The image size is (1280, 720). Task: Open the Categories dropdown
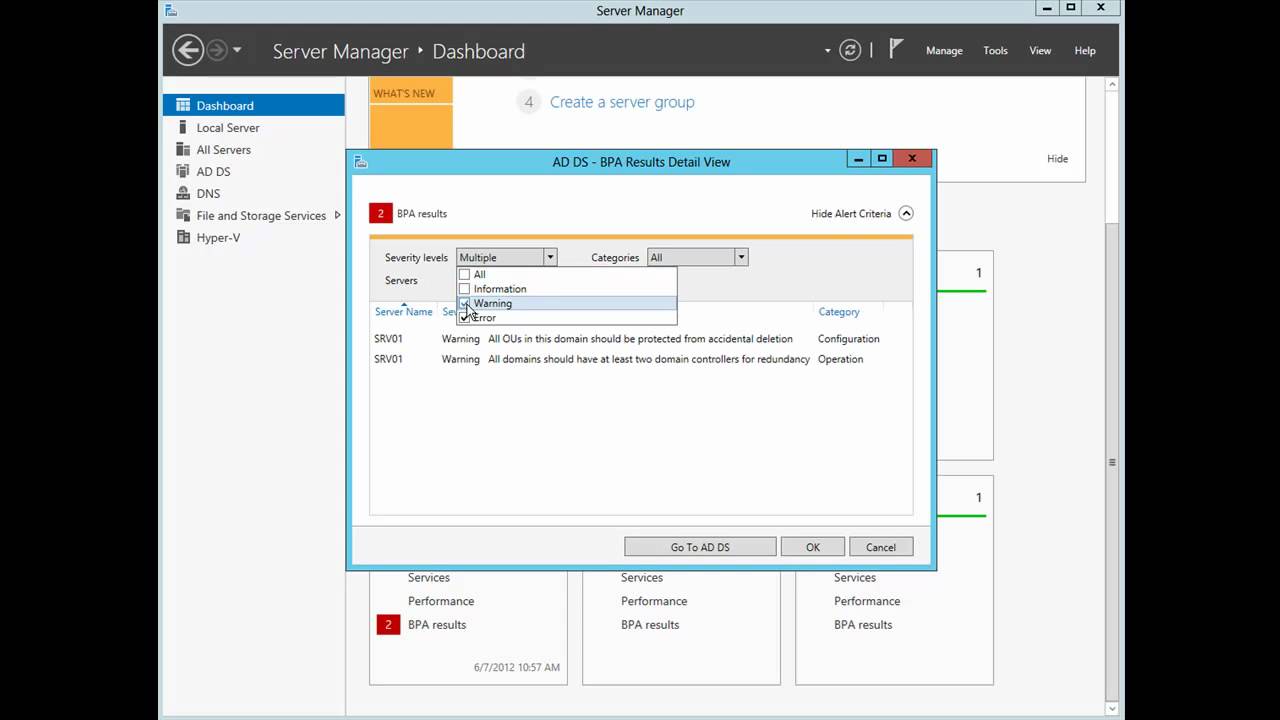click(698, 257)
